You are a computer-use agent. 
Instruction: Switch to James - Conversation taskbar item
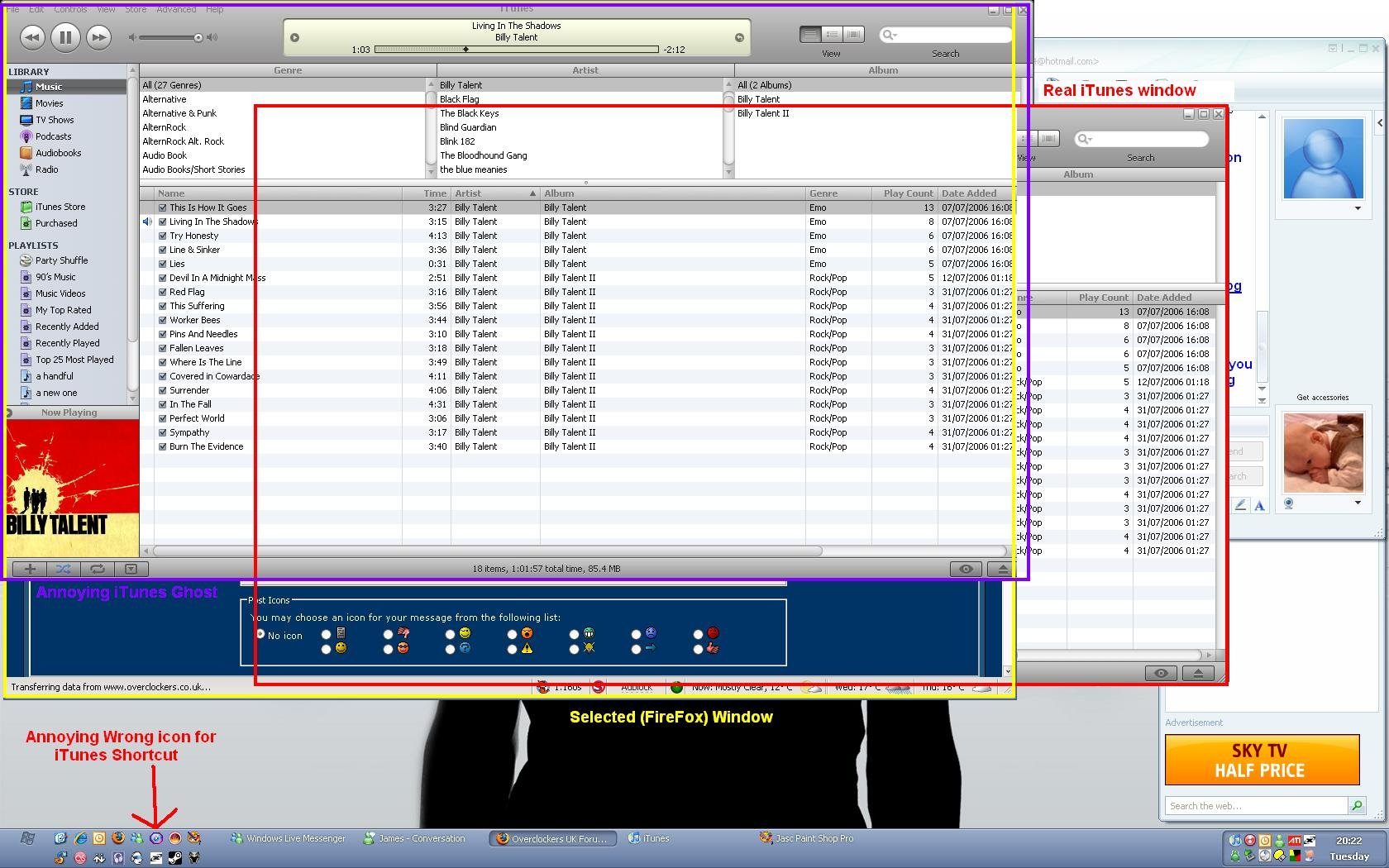(x=414, y=838)
